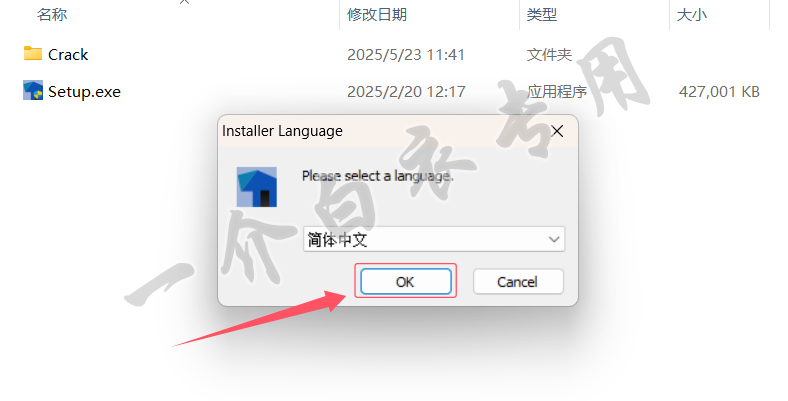Screen dimensions: 788x401
Task: Confirm language with the OK button
Action: point(406,281)
